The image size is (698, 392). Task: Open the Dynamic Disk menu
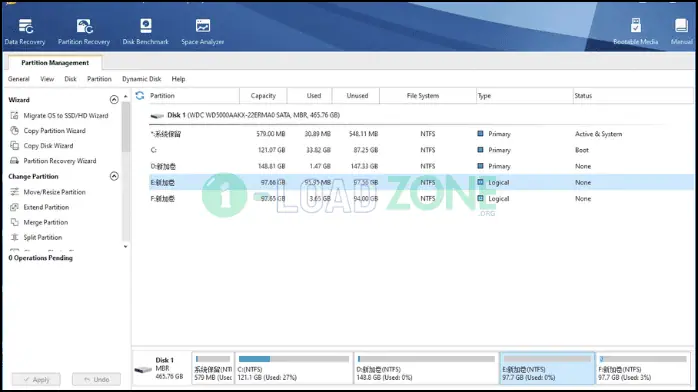142,79
